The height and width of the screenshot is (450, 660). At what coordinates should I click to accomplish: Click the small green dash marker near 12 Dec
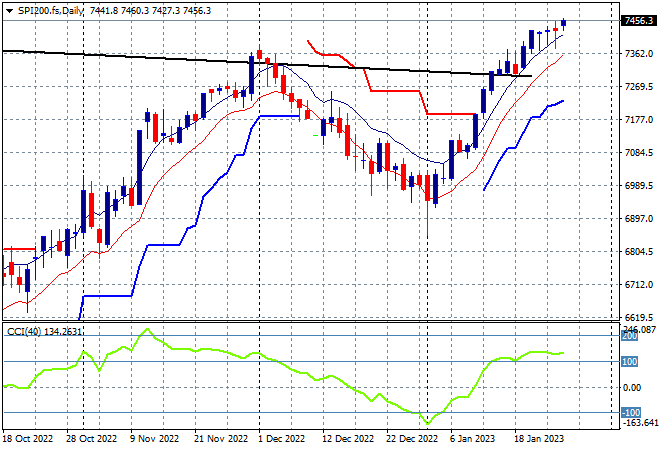tap(316, 135)
